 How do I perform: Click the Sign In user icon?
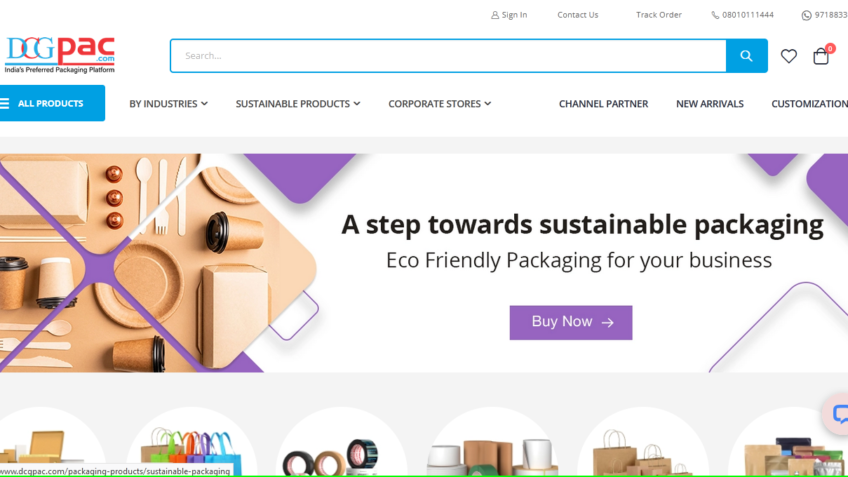[x=495, y=15]
